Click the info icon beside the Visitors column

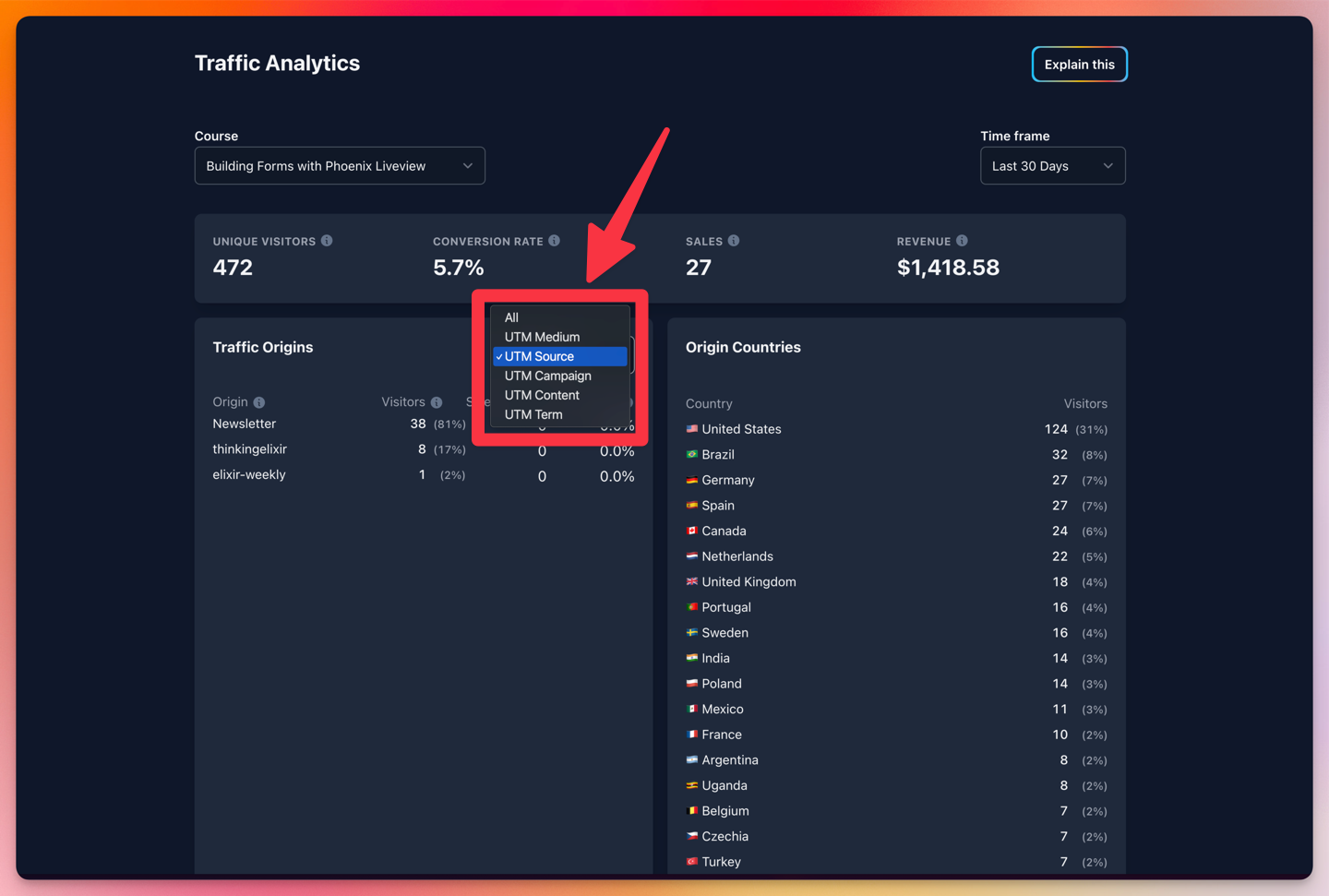(x=436, y=402)
